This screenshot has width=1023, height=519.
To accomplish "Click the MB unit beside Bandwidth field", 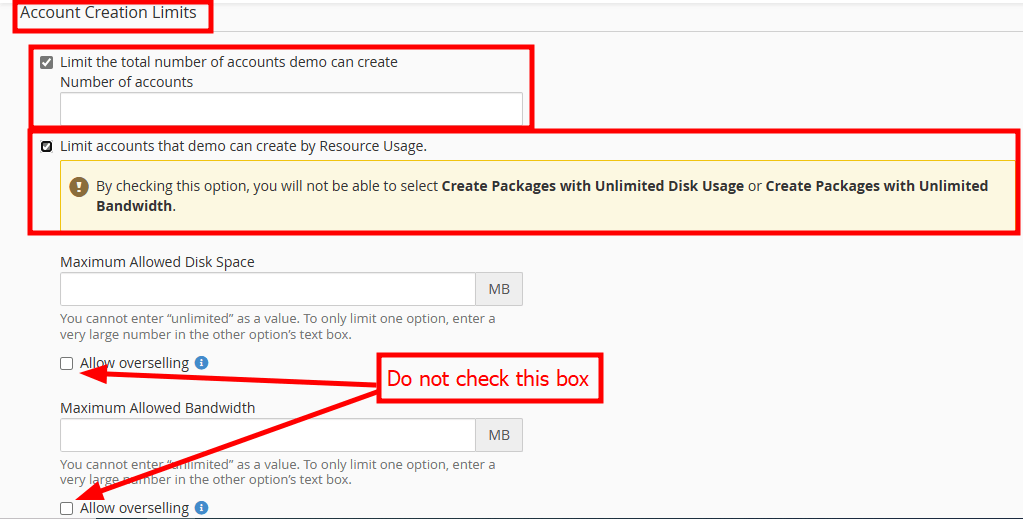I will (x=498, y=435).
